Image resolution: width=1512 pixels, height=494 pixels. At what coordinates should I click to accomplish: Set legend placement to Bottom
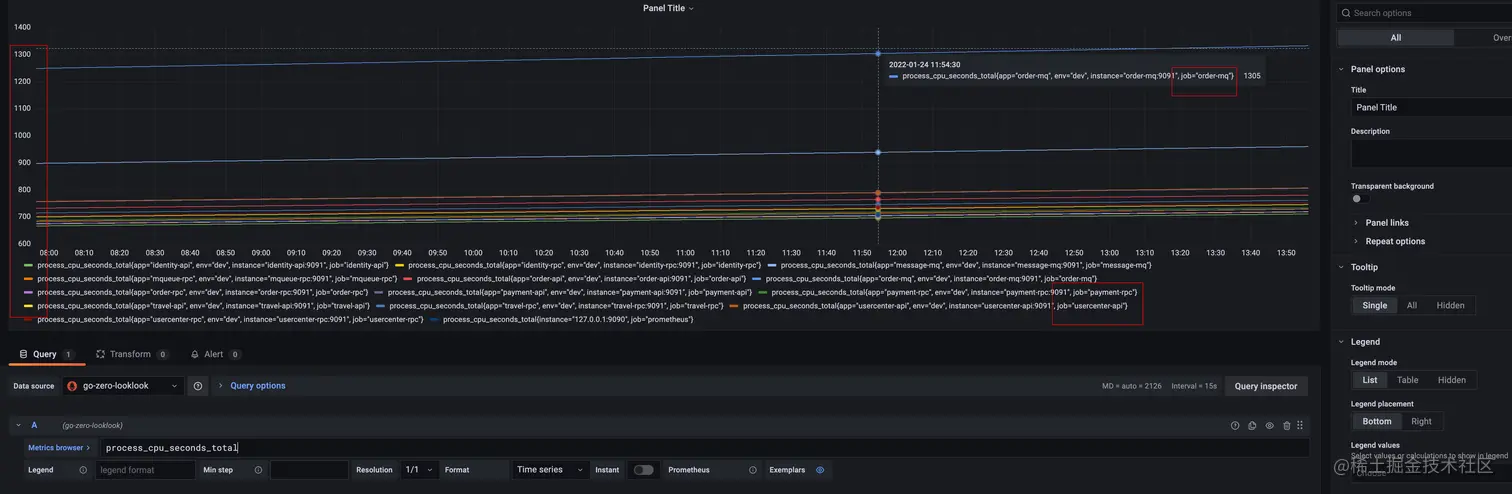tap(1377, 421)
